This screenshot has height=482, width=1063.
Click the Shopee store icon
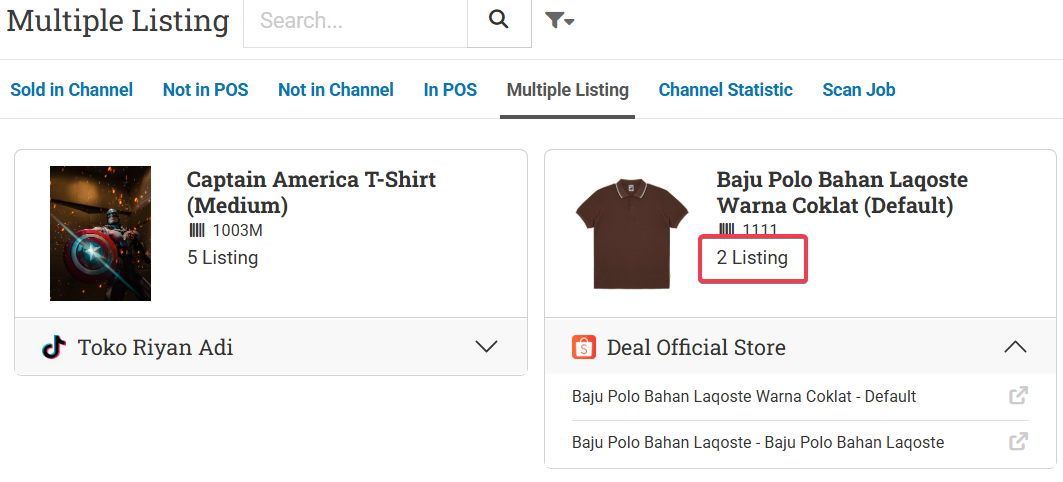(584, 347)
